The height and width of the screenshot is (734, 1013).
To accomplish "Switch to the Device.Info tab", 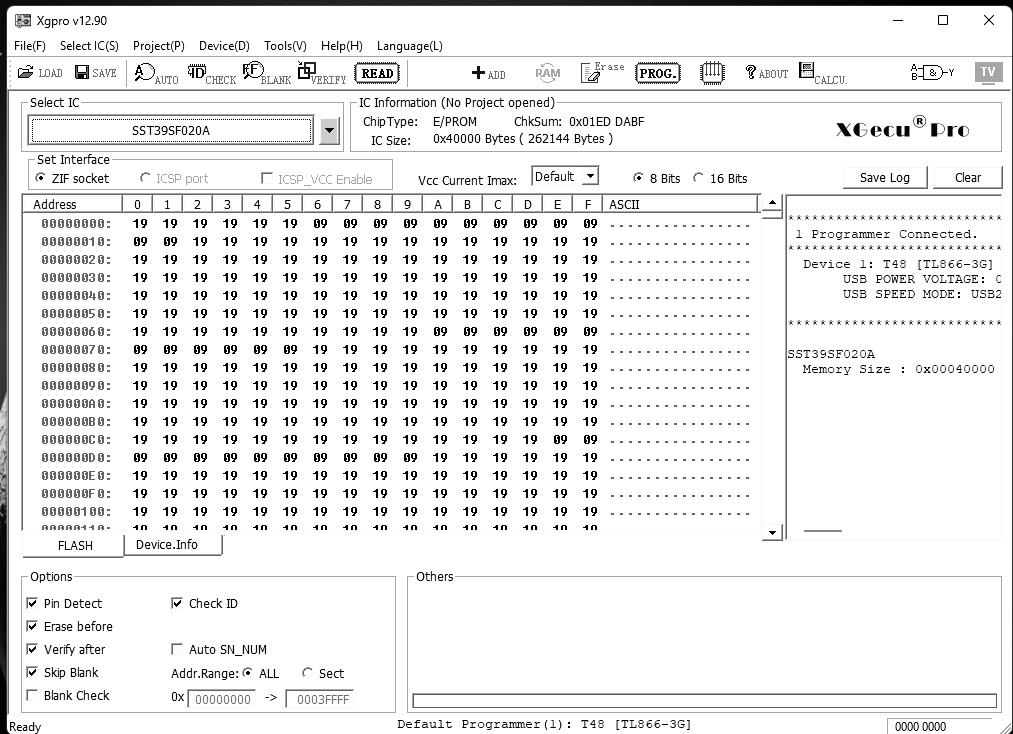I will [167, 545].
